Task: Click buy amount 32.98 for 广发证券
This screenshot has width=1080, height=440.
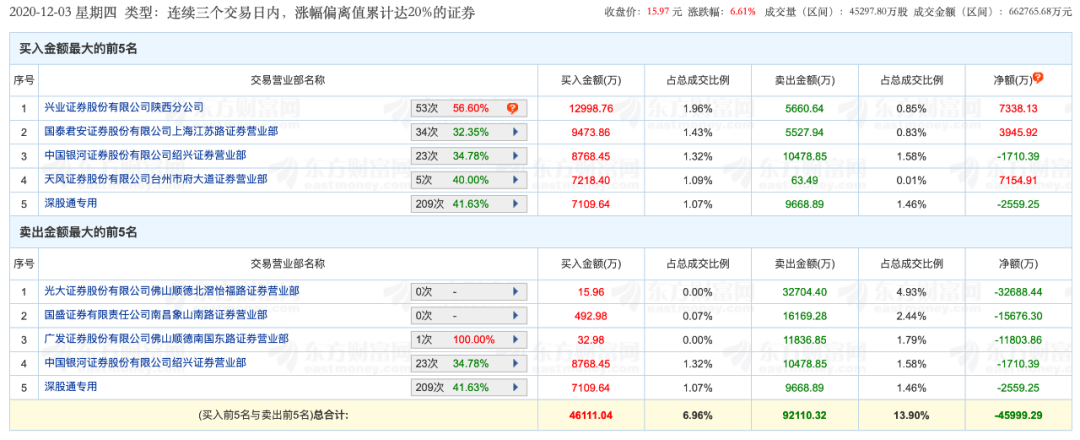Action: 591,339
